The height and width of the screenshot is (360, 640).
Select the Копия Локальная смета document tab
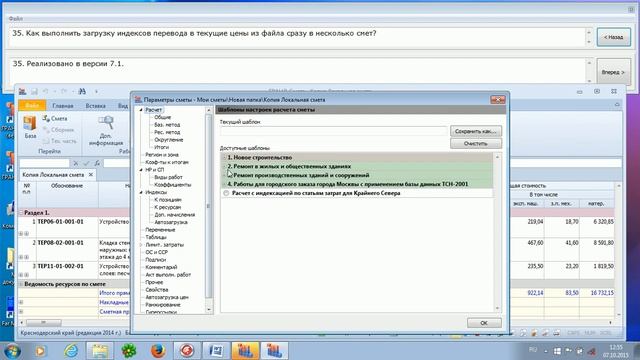[x=53, y=175]
